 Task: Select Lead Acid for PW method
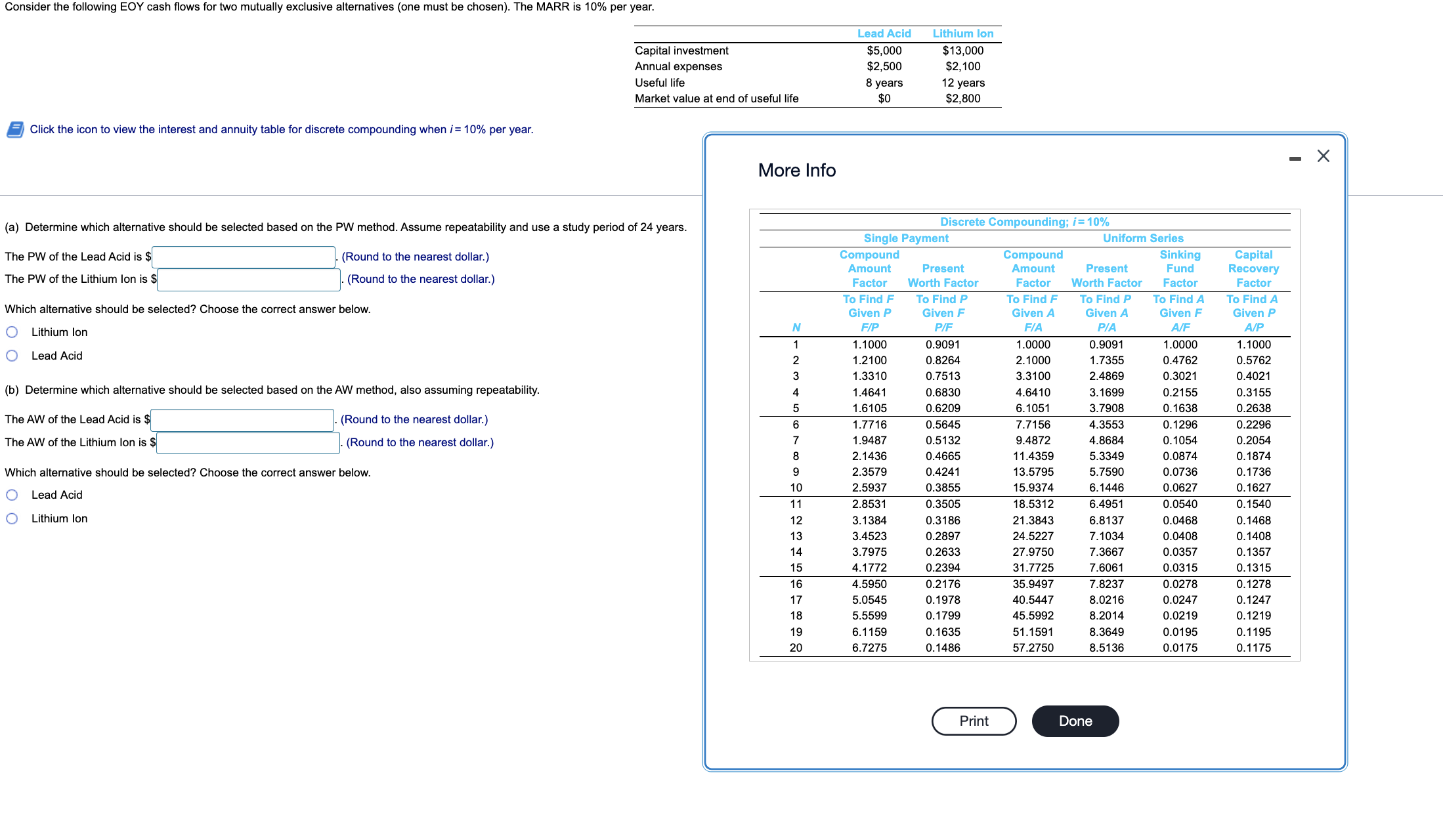[12, 356]
